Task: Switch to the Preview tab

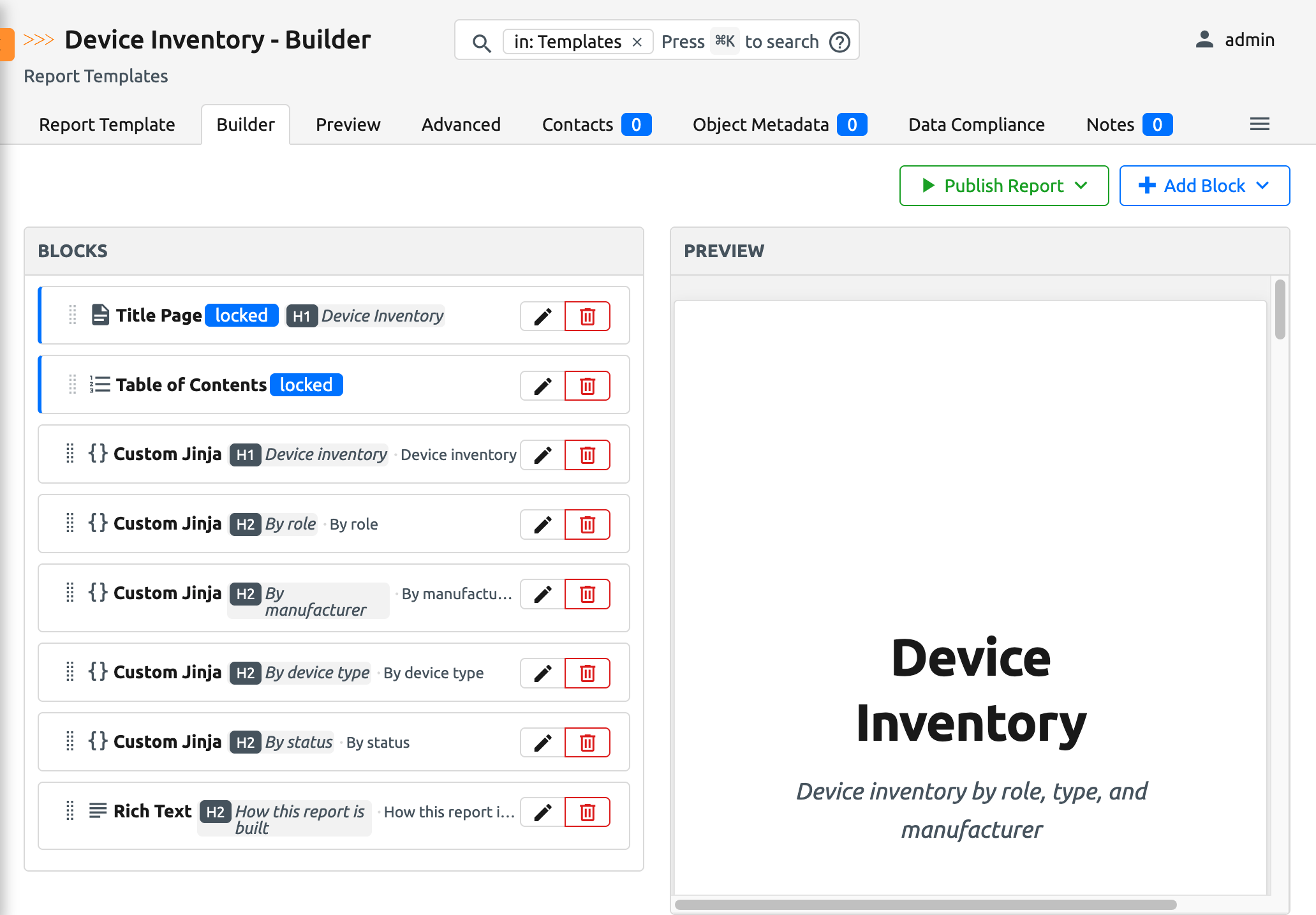Action: (x=348, y=124)
